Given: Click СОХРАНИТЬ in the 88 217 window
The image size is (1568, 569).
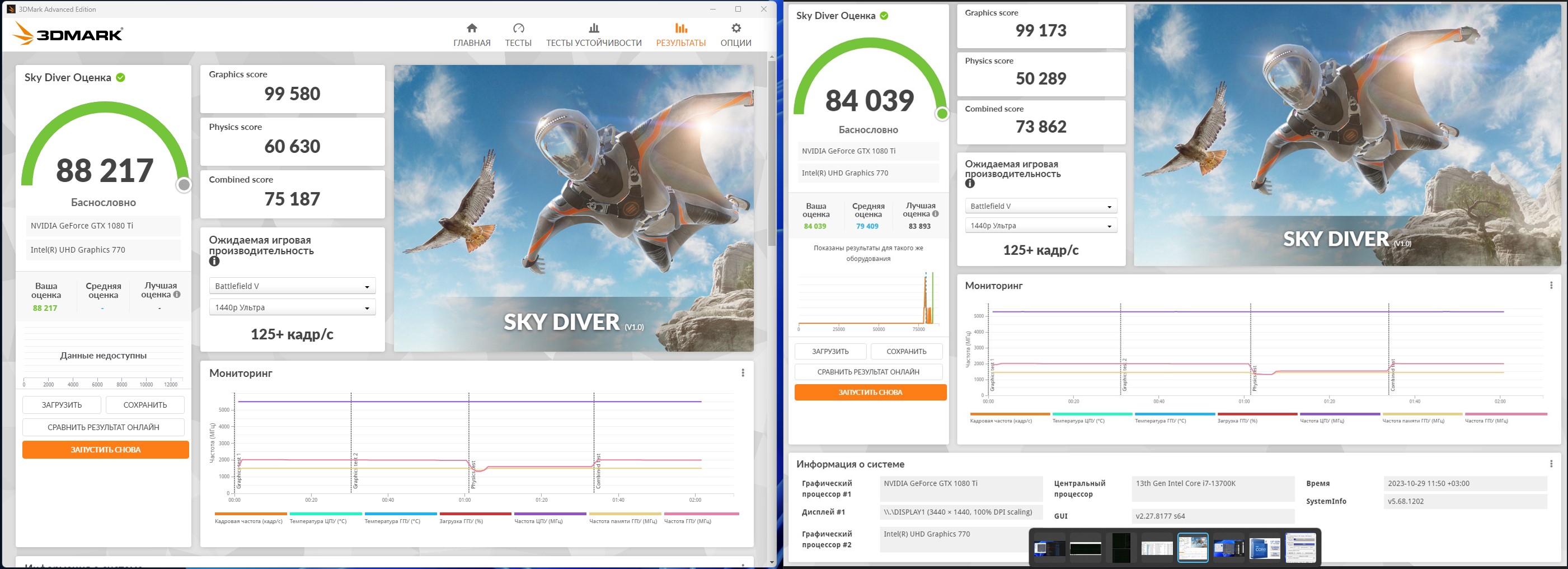Looking at the screenshot, I should click(145, 405).
